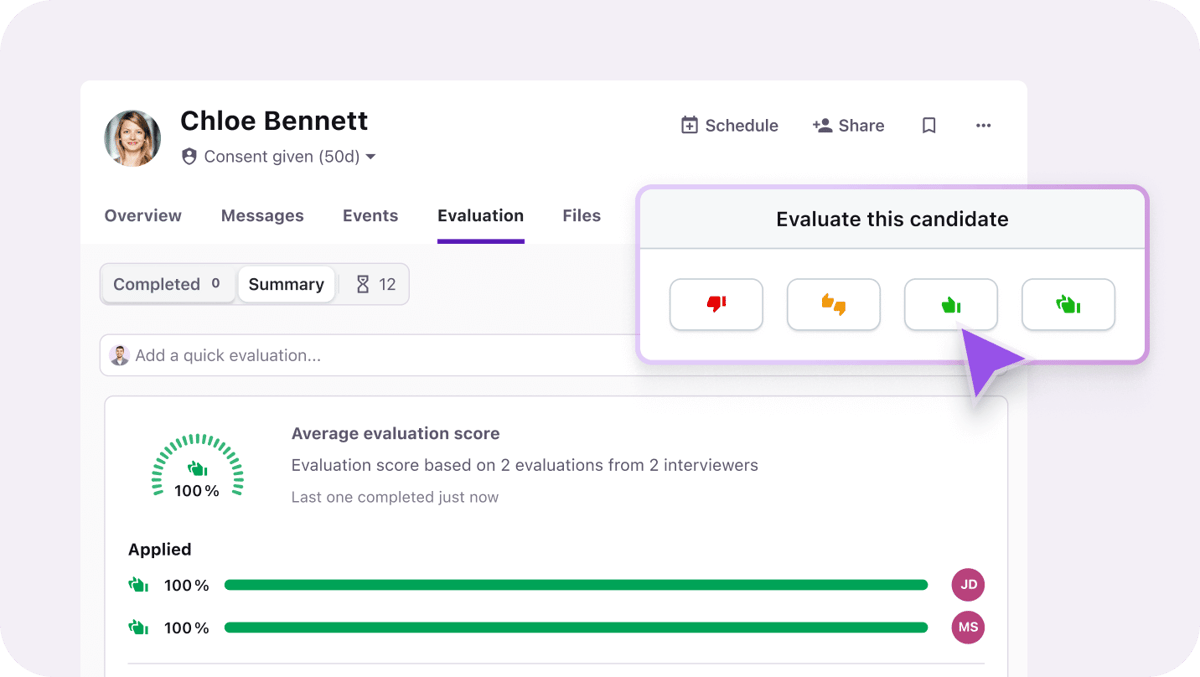
Task: Open the Files tab
Action: click(581, 216)
